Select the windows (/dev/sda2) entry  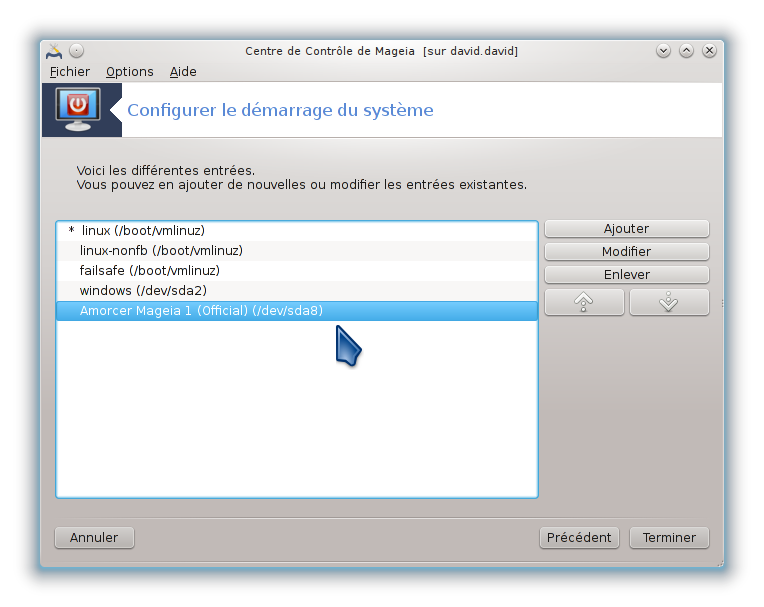coord(297,291)
